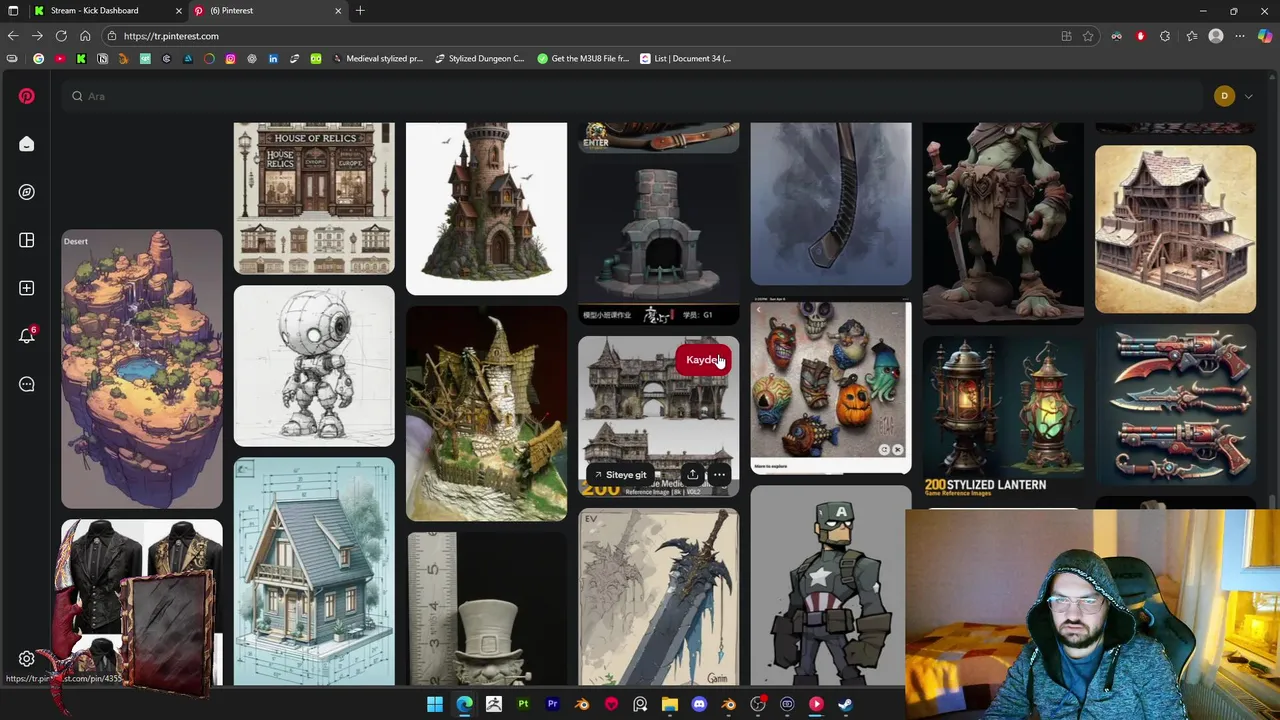Open browser Settings and more menu
This screenshot has height=720, width=1280.
1240,36
